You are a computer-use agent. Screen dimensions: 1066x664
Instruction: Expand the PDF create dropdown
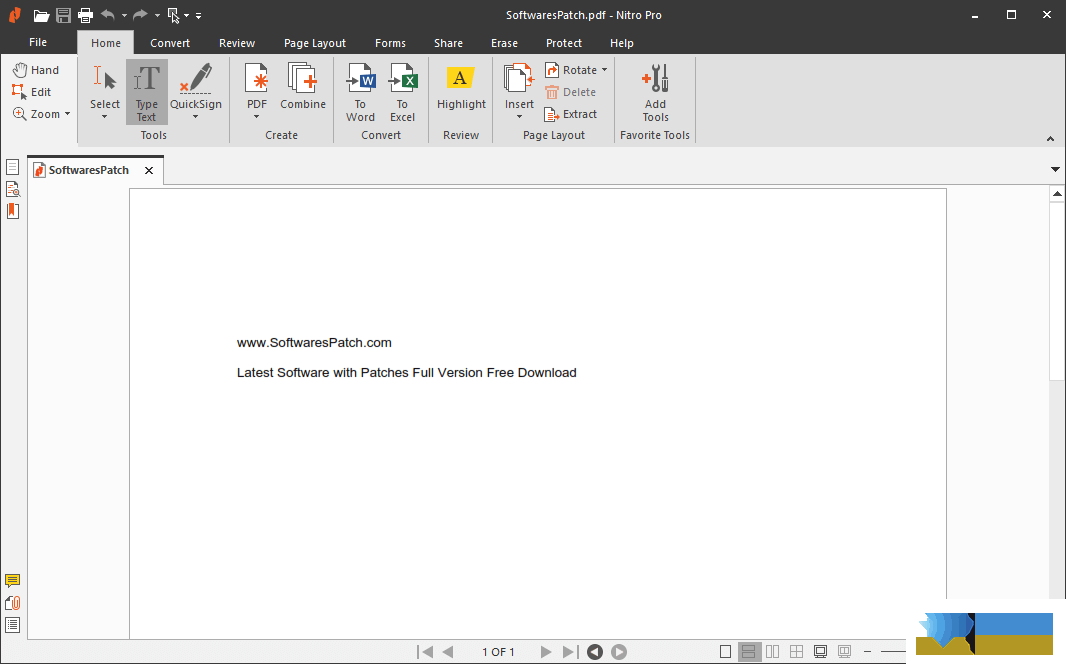(x=257, y=117)
